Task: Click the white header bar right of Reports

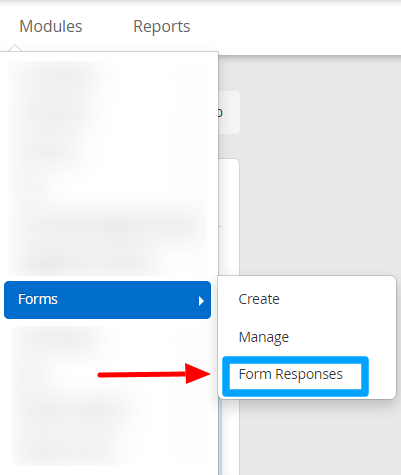Action: click(297, 27)
